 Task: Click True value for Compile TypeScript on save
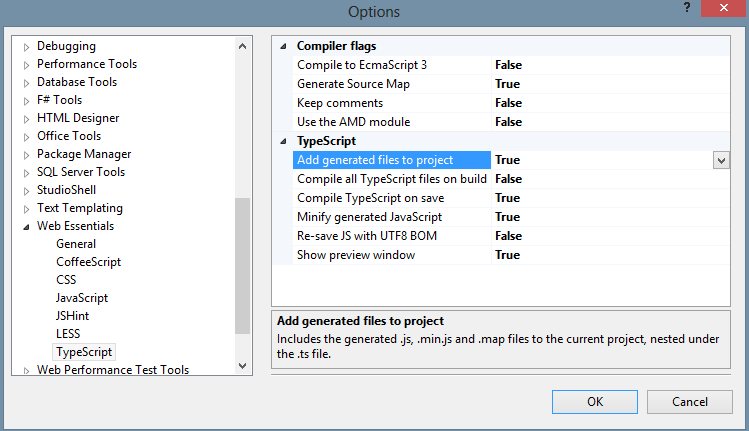point(507,198)
